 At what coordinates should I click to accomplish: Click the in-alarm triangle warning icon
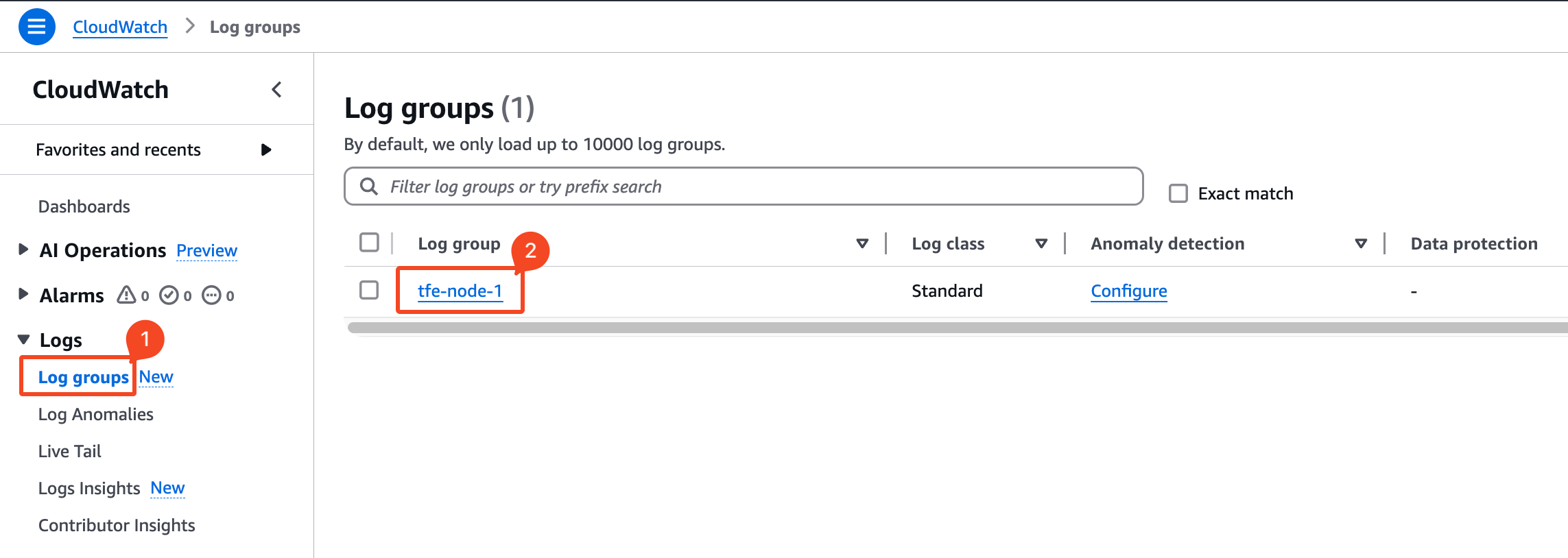coord(126,295)
